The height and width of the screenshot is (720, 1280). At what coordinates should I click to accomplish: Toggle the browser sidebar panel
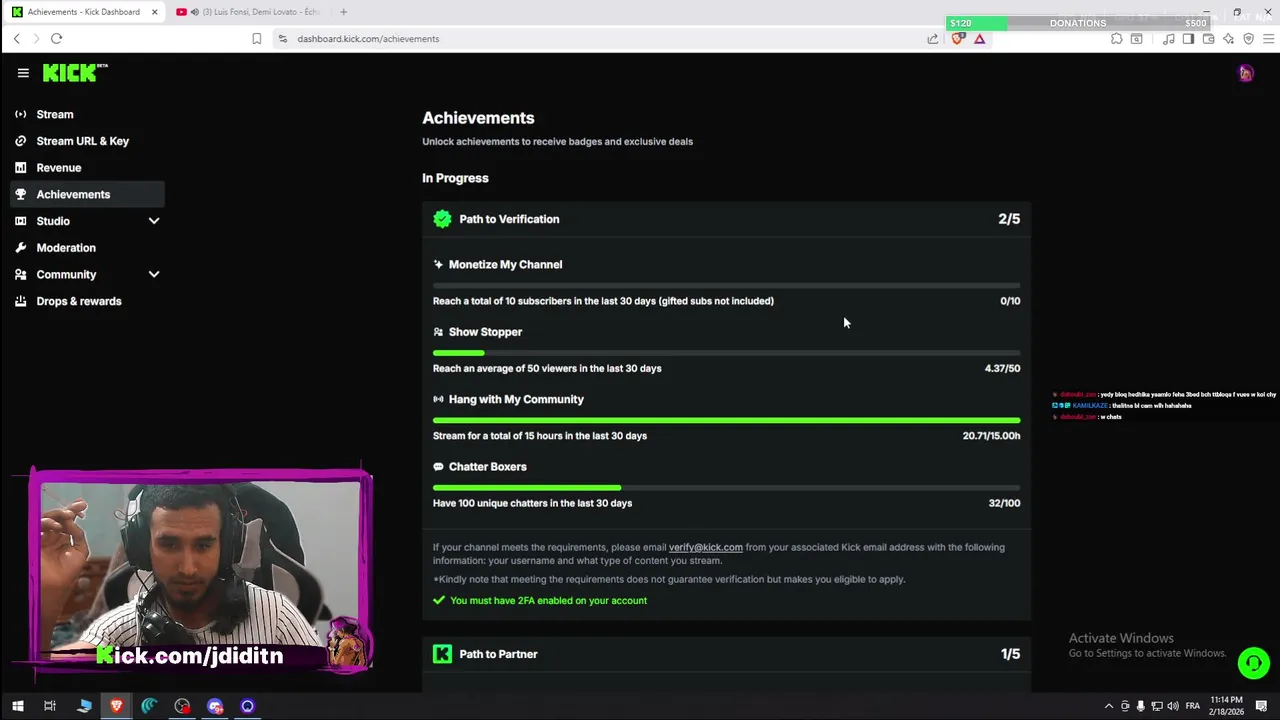1188,39
